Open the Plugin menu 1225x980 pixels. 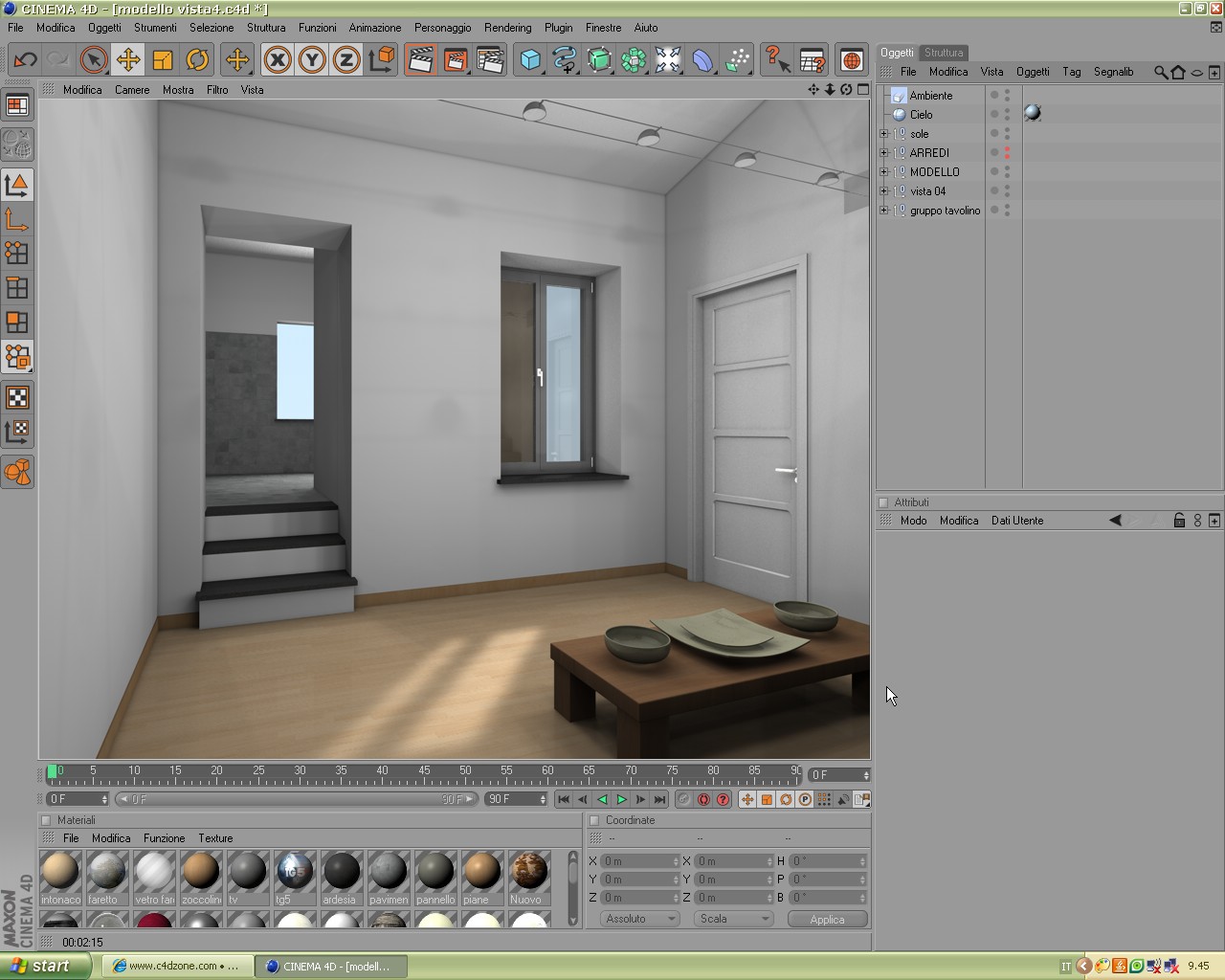coord(559,28)
